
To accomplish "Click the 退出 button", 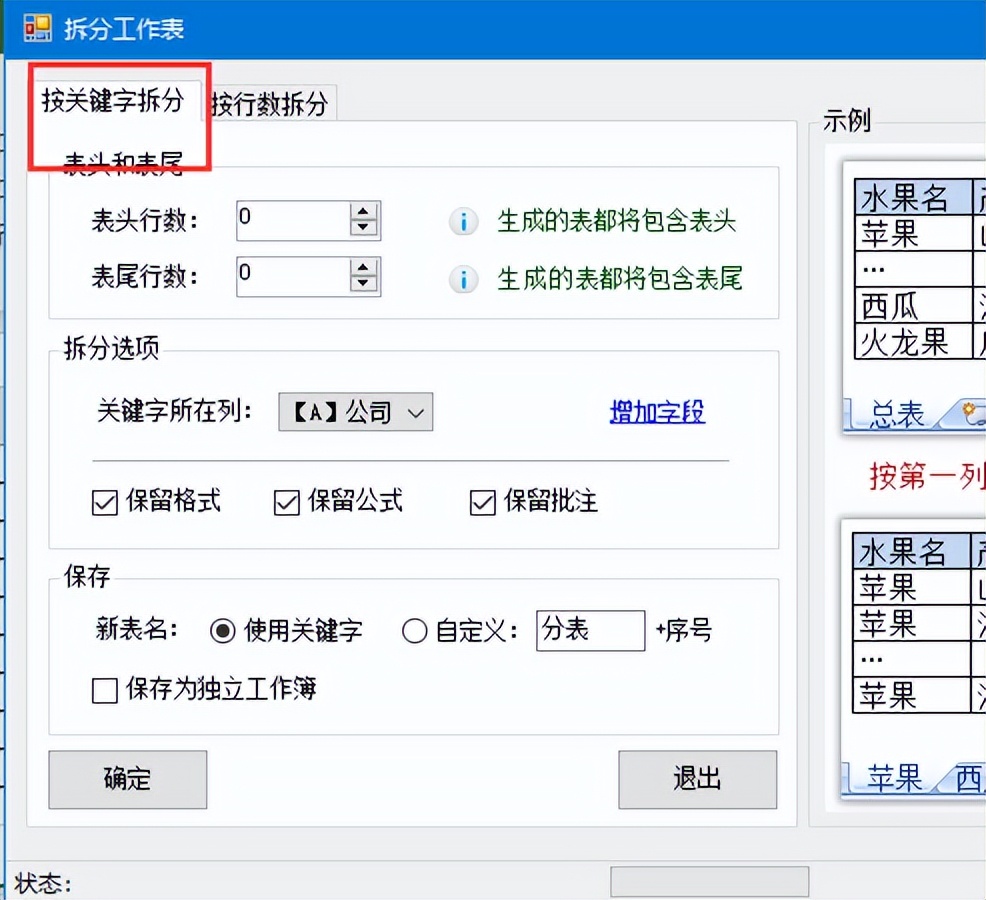I will pos(696,779).
